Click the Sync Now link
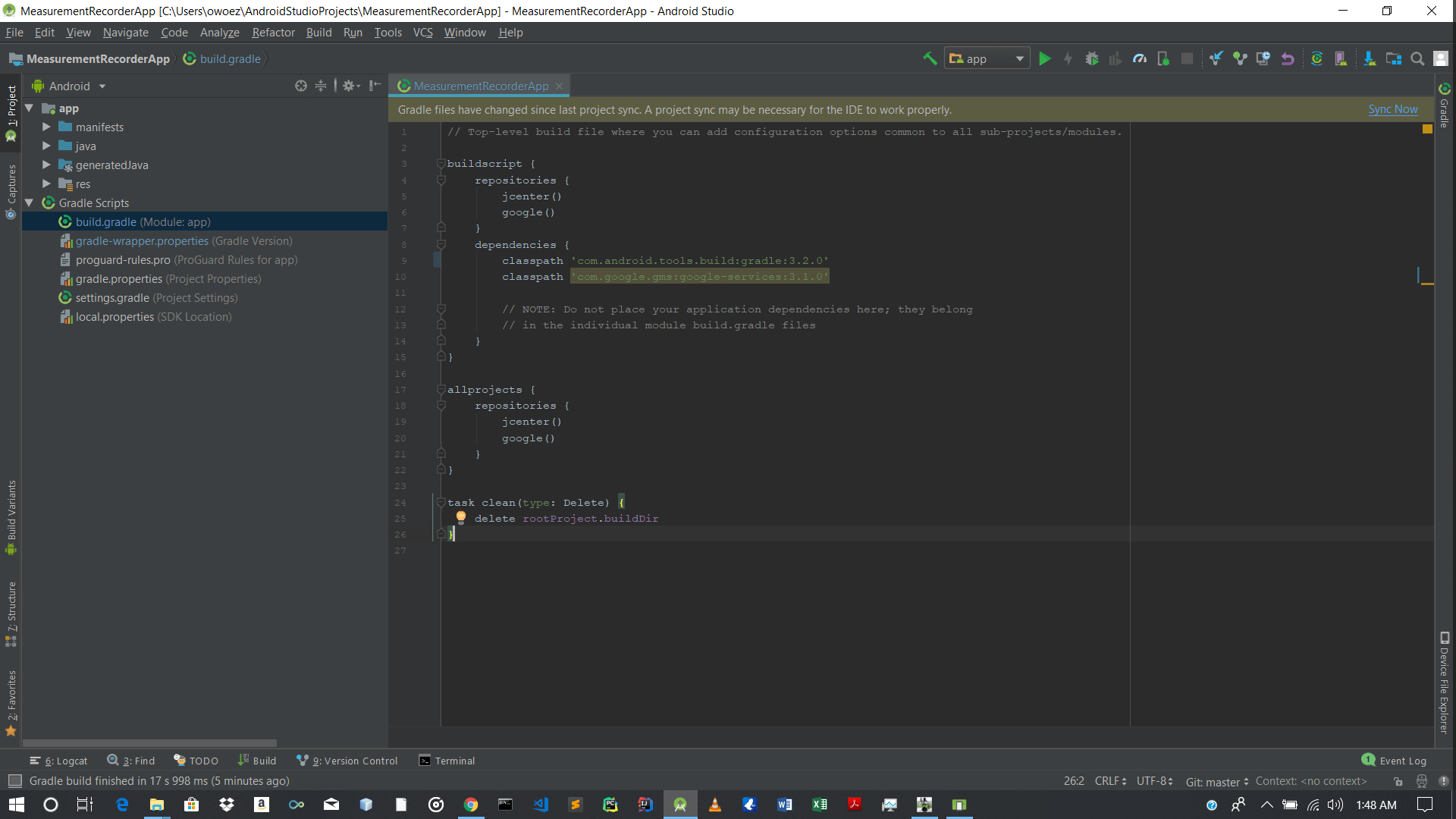Image resolution: width=1456 pixels, height=819 pixels. click(1392, 109)
